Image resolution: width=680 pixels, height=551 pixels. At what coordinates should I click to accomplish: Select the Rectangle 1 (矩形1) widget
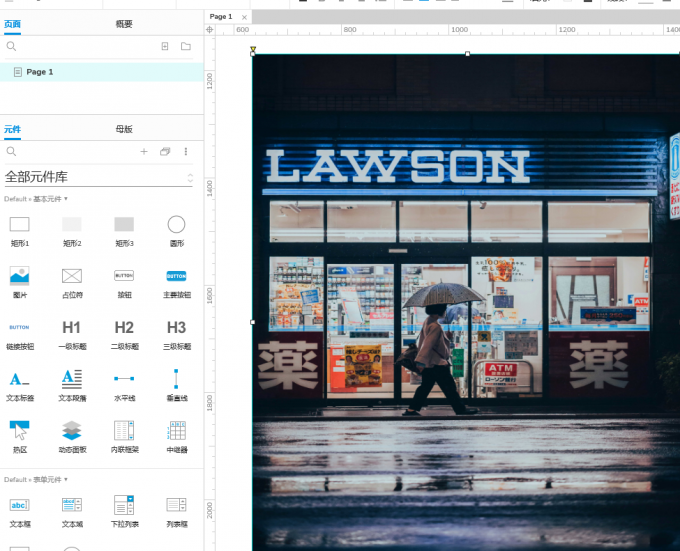[x=20, y=231]
